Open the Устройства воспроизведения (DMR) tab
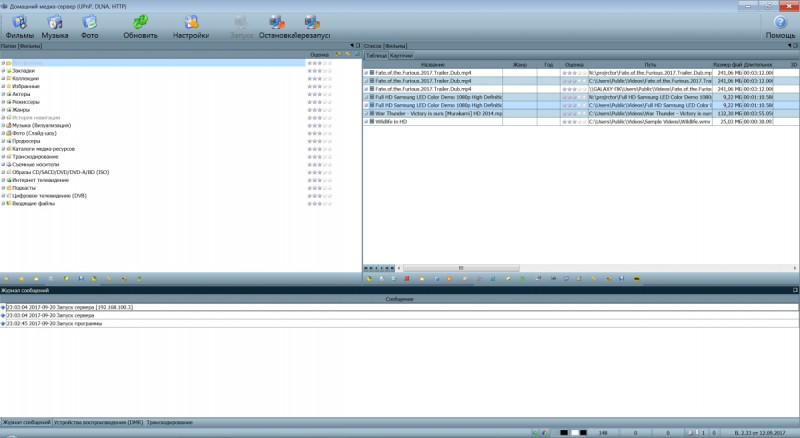This screenshot has width=800, height=438. click(x=98, y=423)
